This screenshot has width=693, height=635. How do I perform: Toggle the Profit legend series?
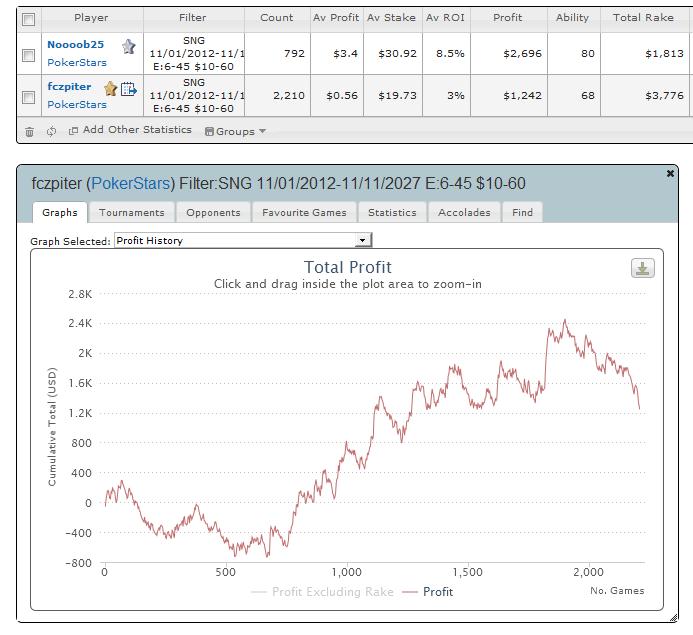click(x=428, y=592)
